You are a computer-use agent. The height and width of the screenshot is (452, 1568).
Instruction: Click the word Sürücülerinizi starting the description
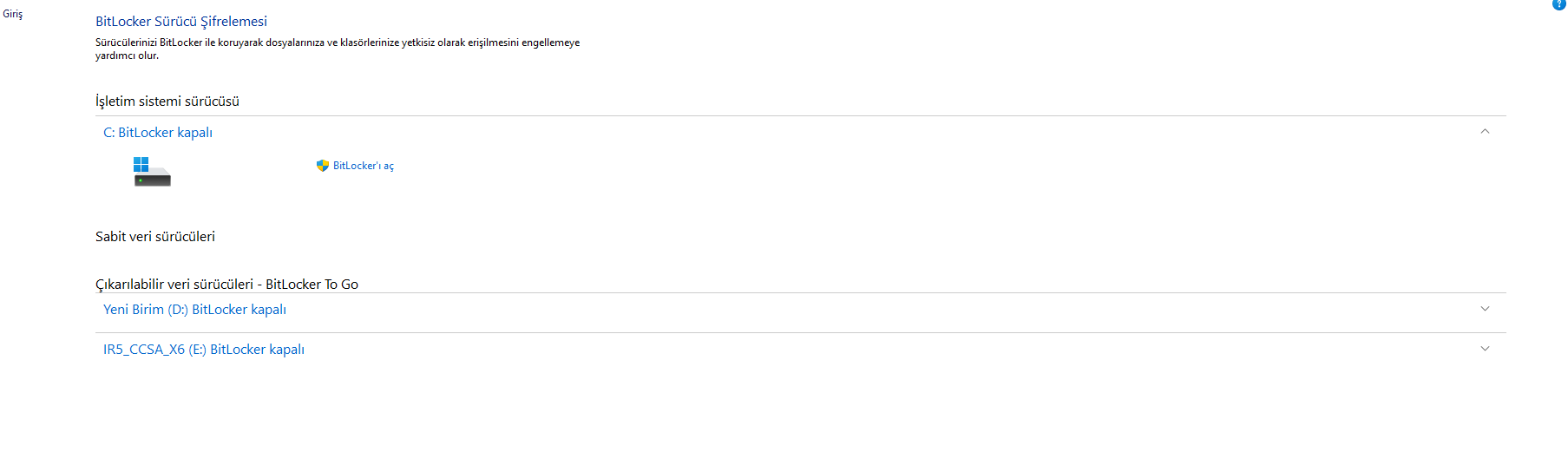point(127,43)
